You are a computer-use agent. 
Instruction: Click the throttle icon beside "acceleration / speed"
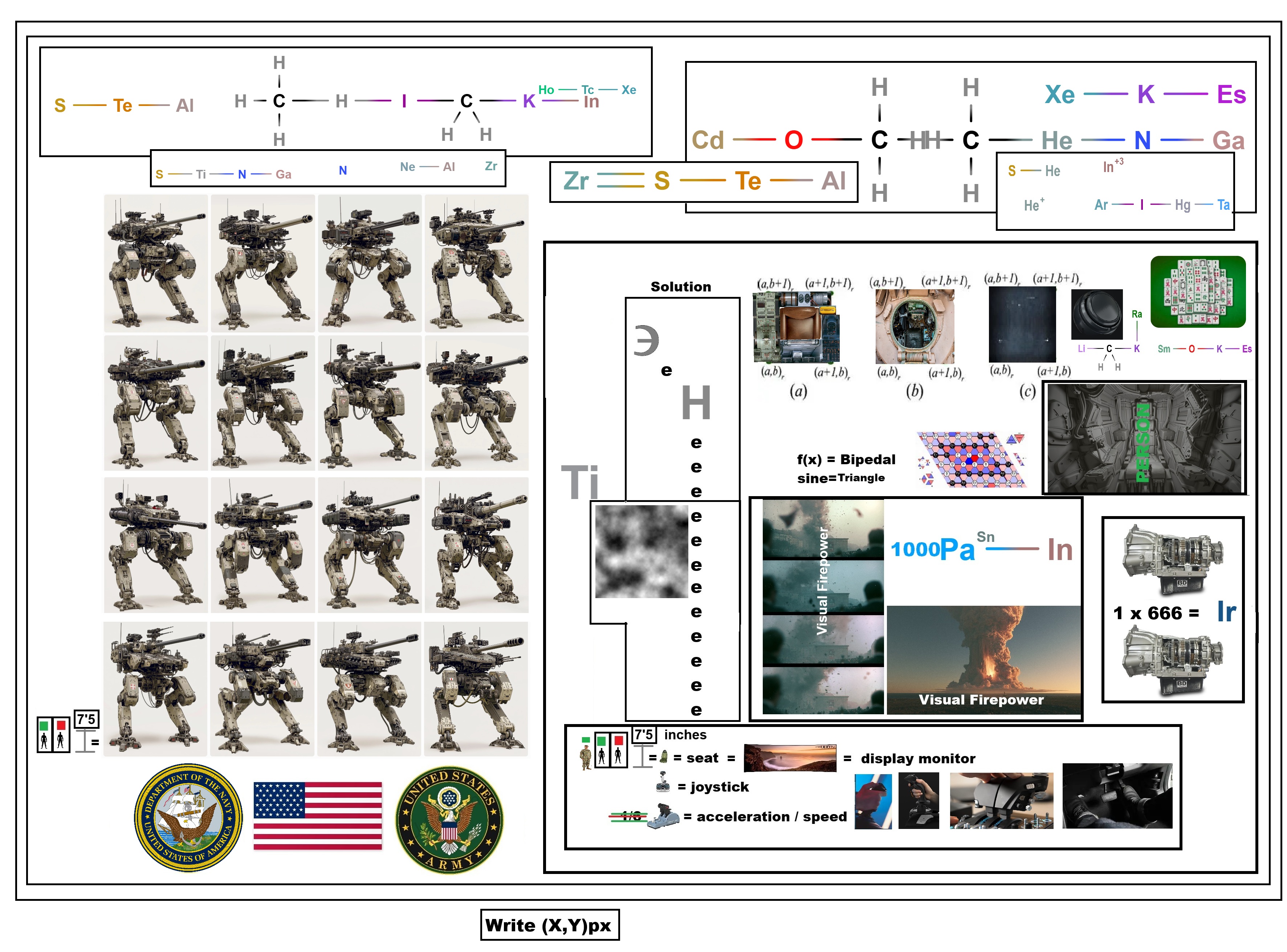pos(664,816)
